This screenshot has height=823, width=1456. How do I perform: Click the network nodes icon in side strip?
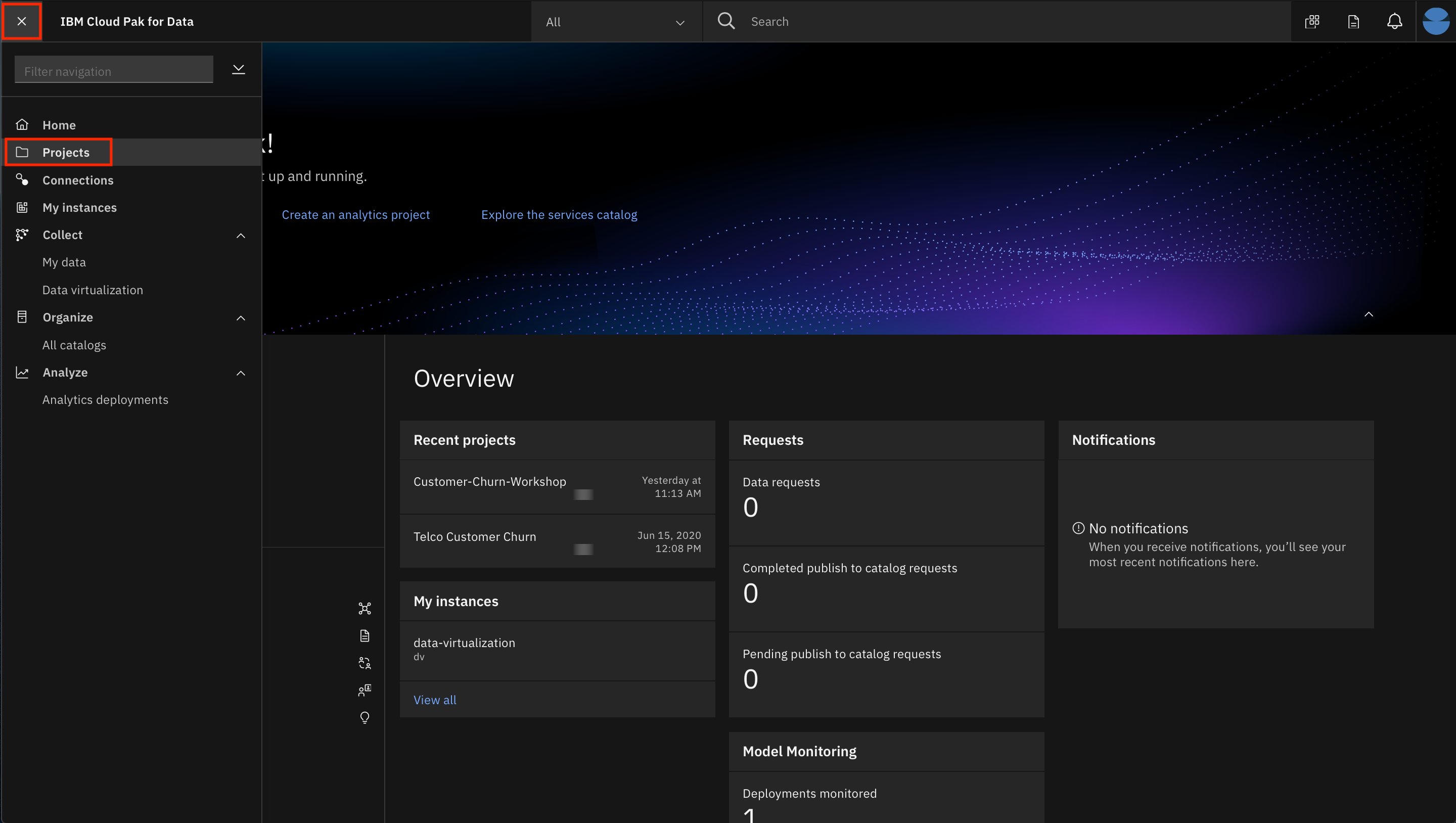365,608
